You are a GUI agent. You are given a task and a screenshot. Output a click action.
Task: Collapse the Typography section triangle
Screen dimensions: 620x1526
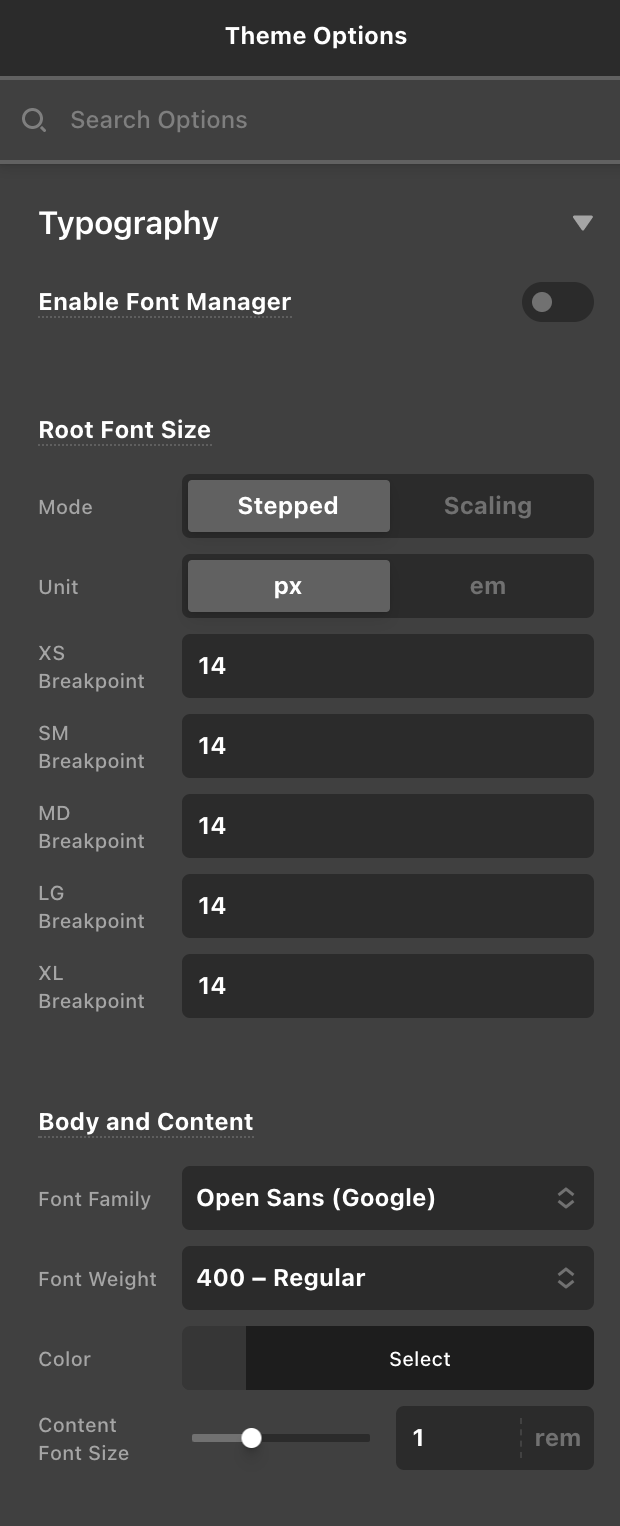582,223
